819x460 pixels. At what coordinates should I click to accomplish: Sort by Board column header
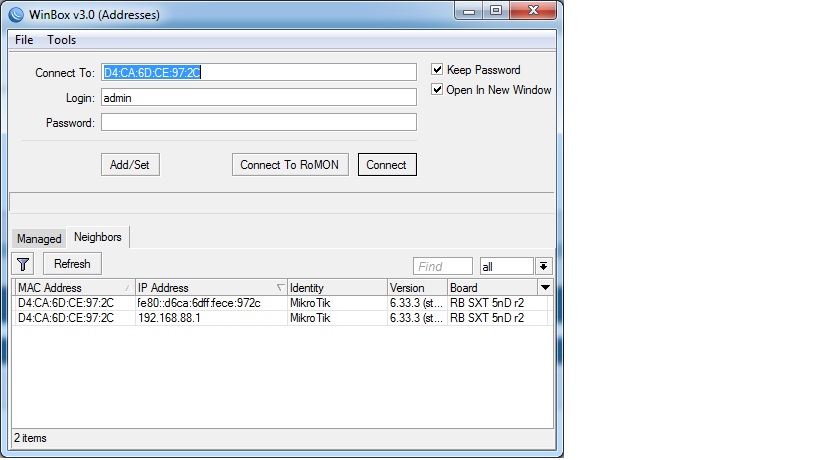(492, 288)
